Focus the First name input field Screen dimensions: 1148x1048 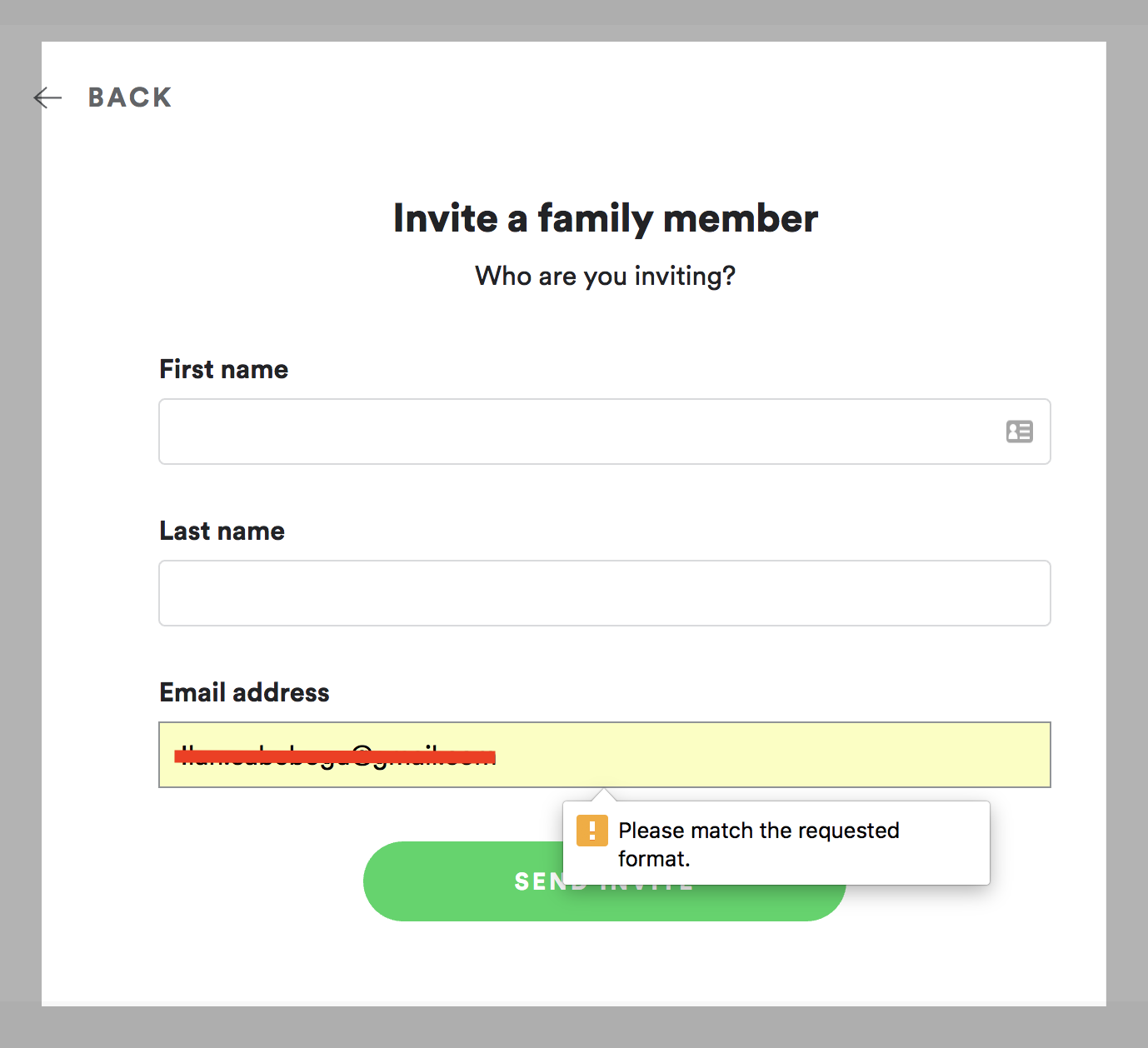(x=583, y=432)
